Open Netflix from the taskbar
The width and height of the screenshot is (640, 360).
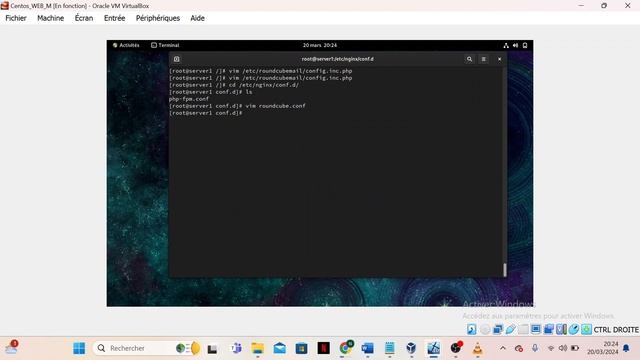(324, 348)
